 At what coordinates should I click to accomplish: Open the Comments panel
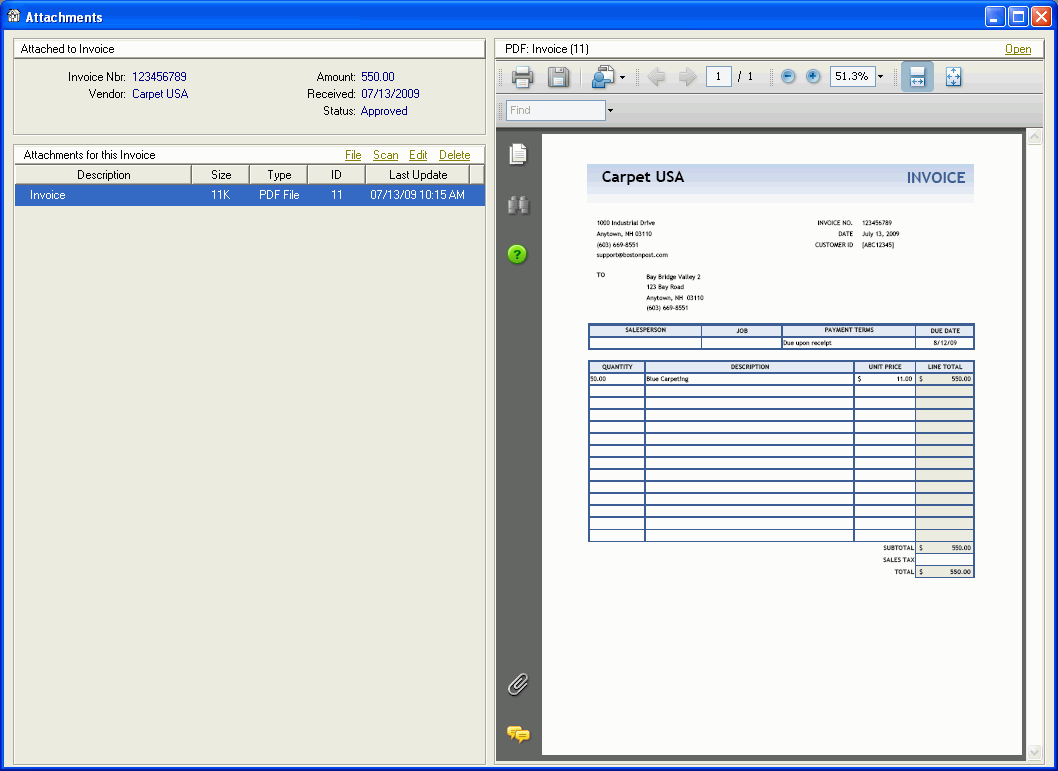(x=517, y=734)
